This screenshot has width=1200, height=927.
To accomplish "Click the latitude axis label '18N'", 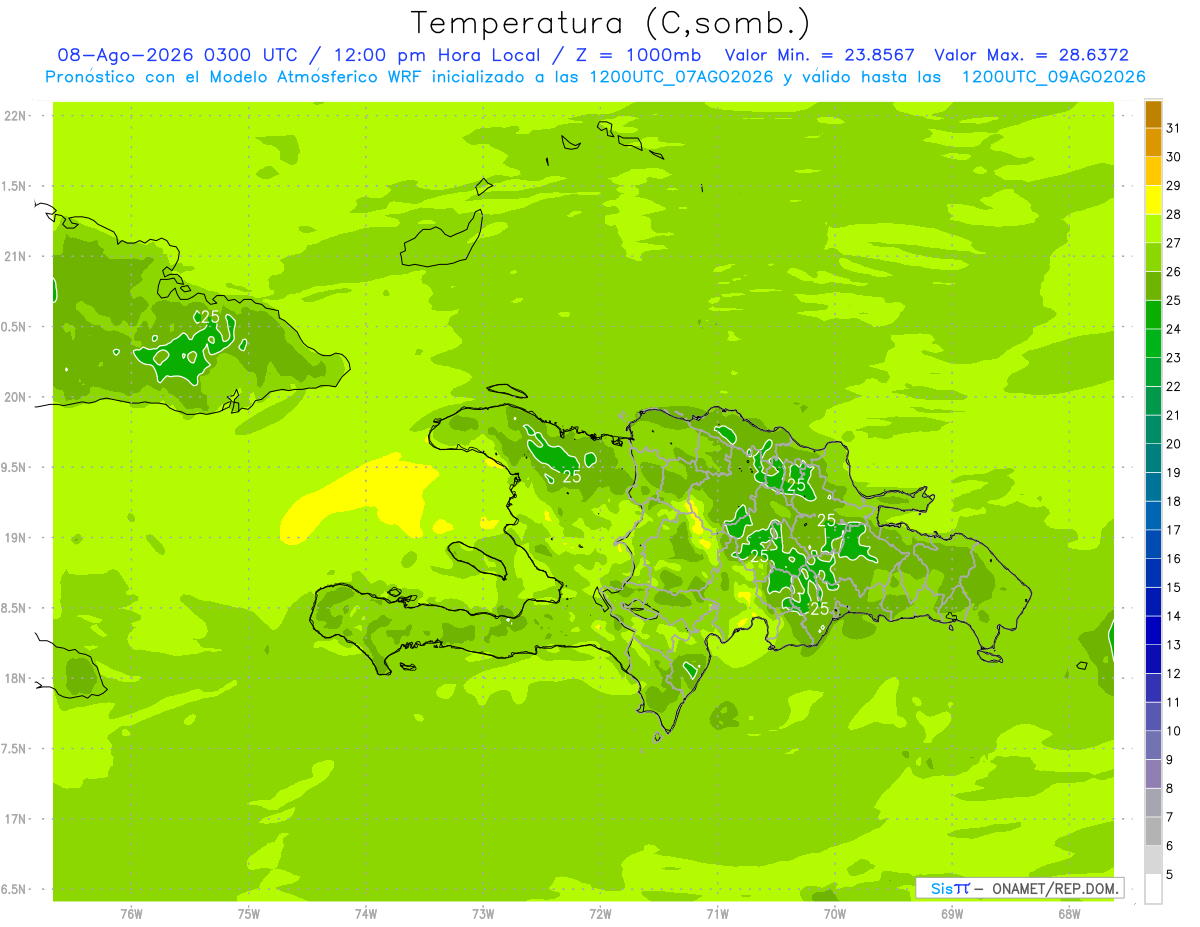I will pyautogui.click(x=16, y=678).
